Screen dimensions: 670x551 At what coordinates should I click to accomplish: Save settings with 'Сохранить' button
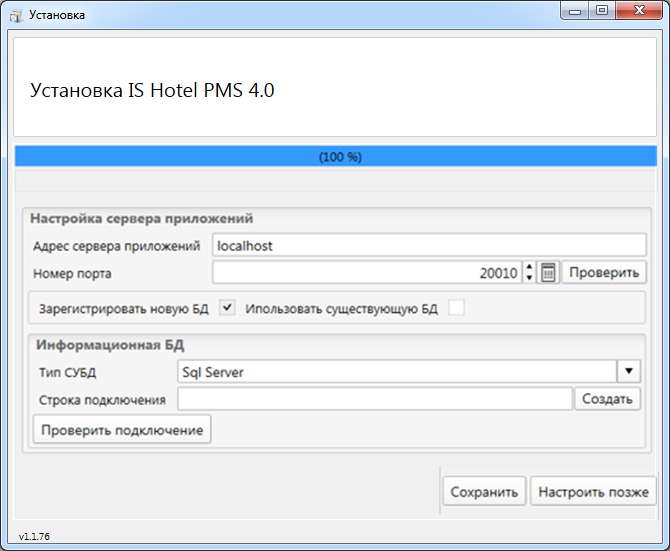click(x=484, y=492)
